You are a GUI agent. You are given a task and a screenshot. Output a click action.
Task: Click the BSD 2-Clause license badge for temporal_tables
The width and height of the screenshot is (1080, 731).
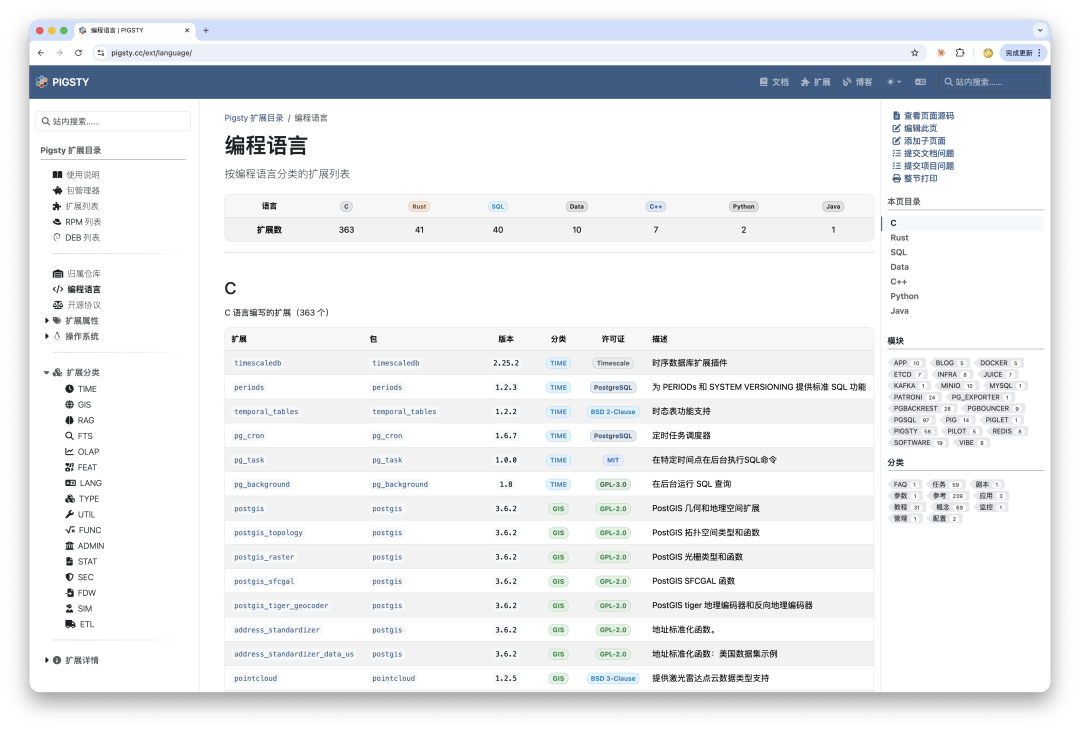pos(613,412)
